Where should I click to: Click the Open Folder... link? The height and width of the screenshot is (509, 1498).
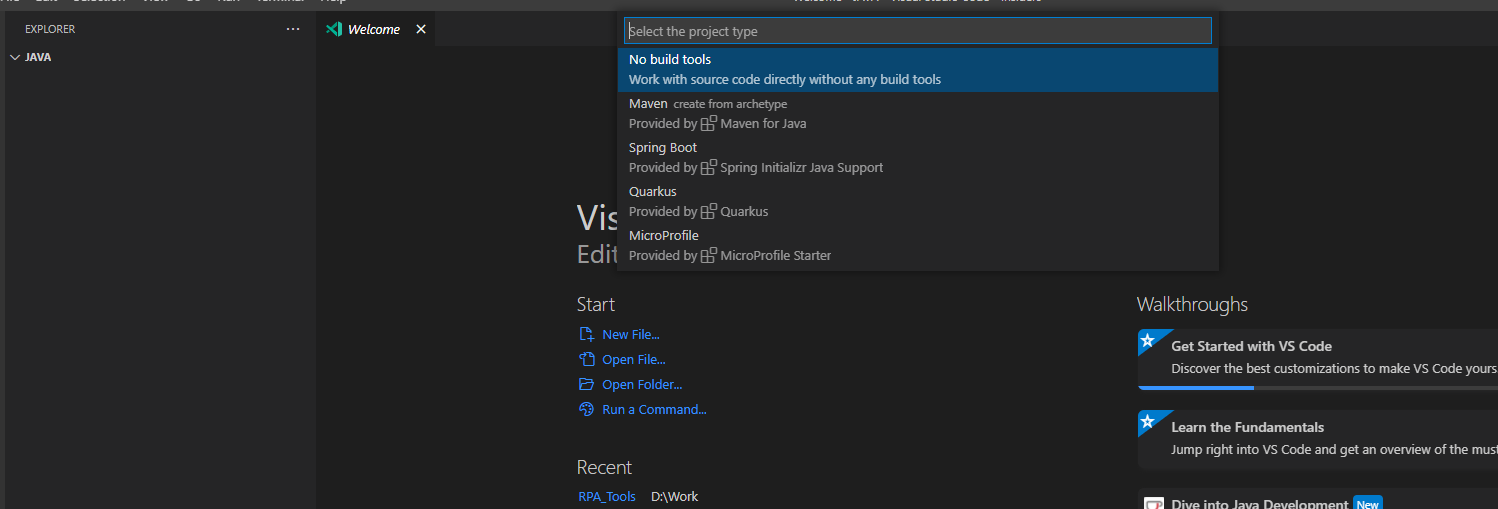point(642,385)
